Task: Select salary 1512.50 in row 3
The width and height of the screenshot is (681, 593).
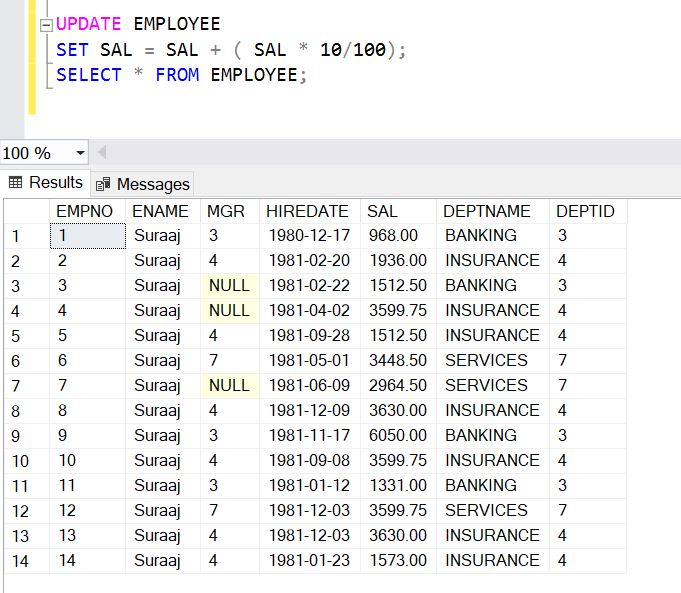Action: click(398, 286)
